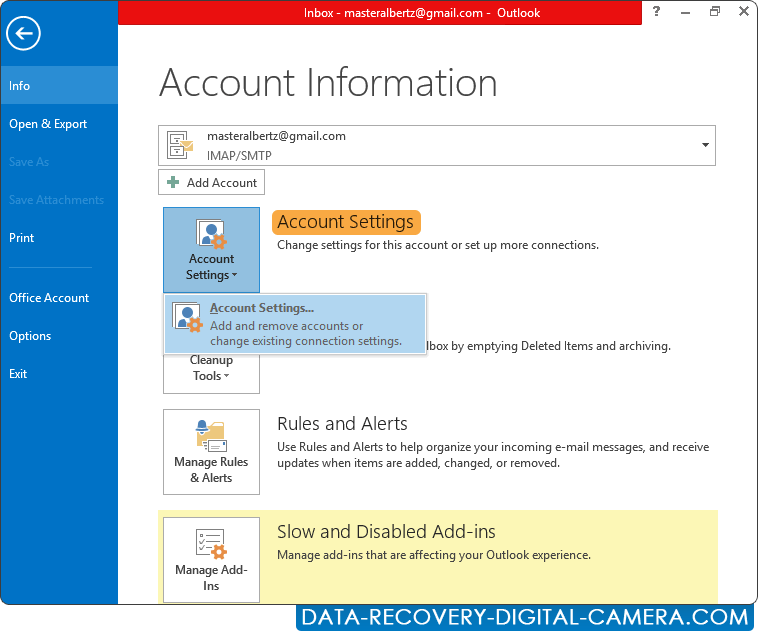This screenshot has width=758, height=631.
Task: Select Account Settings... popup menu entry
Action: [x=295, y=324]
